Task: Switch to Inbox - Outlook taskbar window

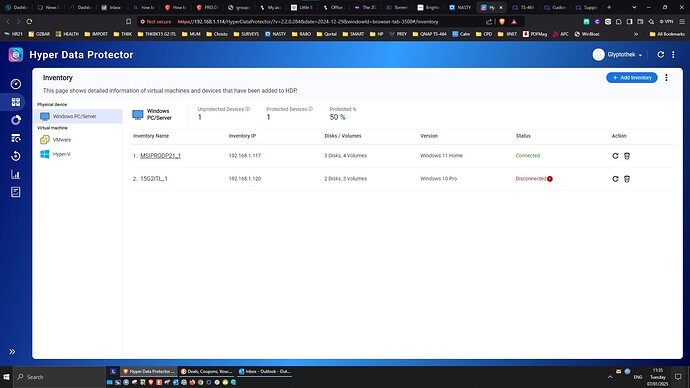Action: (264, 371)
